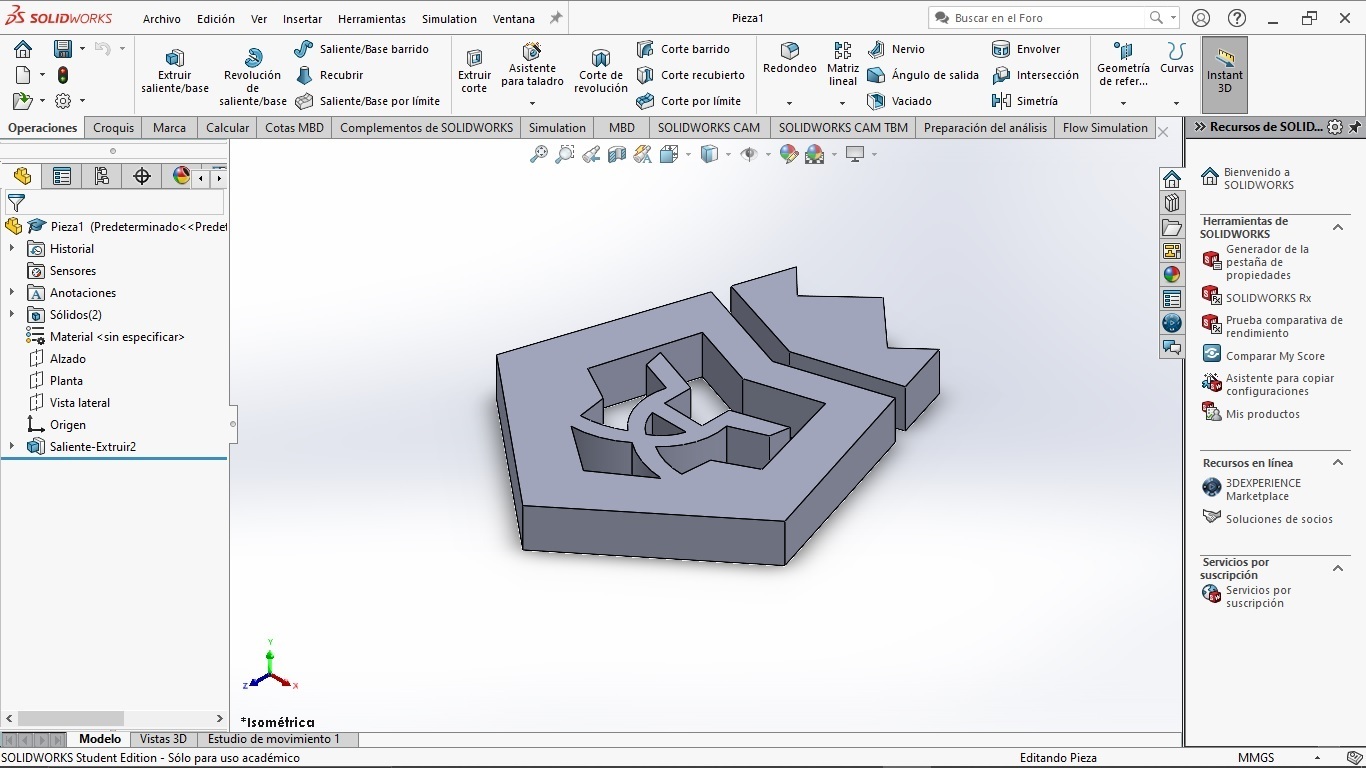Select the Envolver wrap tool
The width and height of the screenshot is (1366, 768).
[x=1026, y=49]
